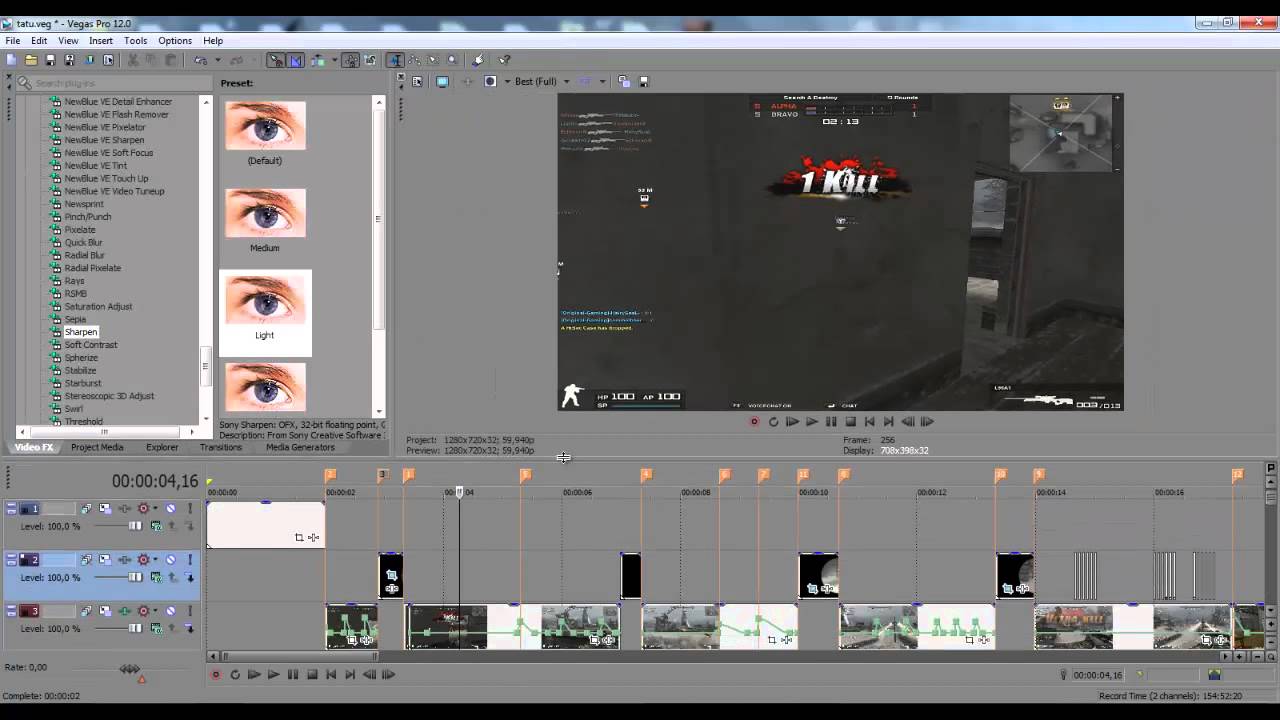Stop playback in the preview window
1280x720 pixels.
pyautogui.click(x=850, y=422)
